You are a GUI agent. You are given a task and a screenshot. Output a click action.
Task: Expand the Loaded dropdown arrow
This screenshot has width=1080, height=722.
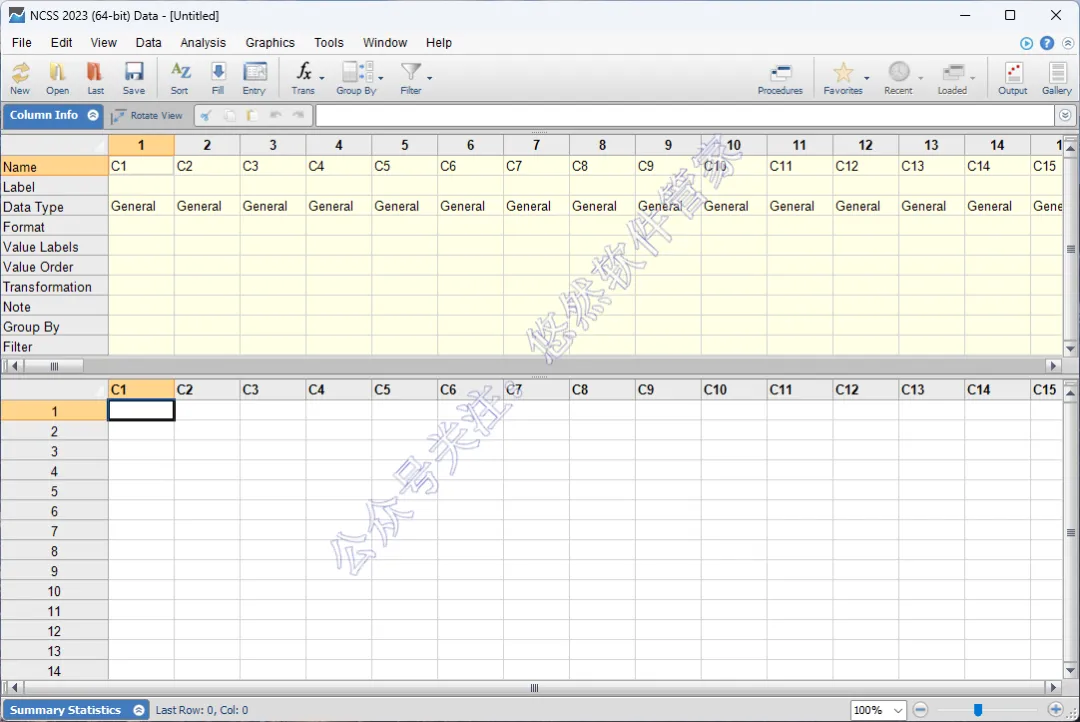tap(973, 79)
